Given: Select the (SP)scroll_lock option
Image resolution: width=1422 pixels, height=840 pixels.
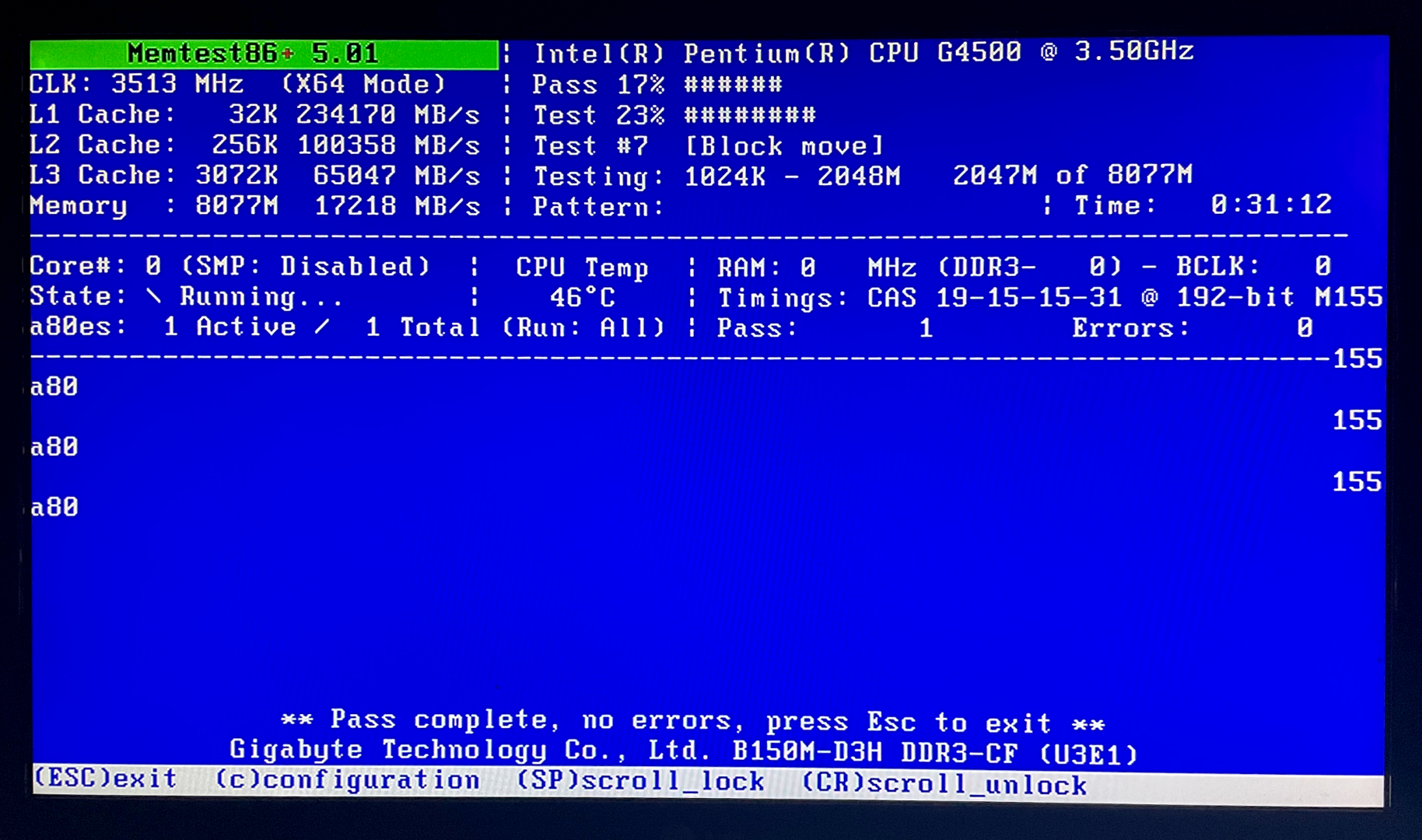Looking at the screenshot, I should tap(641, 781).
